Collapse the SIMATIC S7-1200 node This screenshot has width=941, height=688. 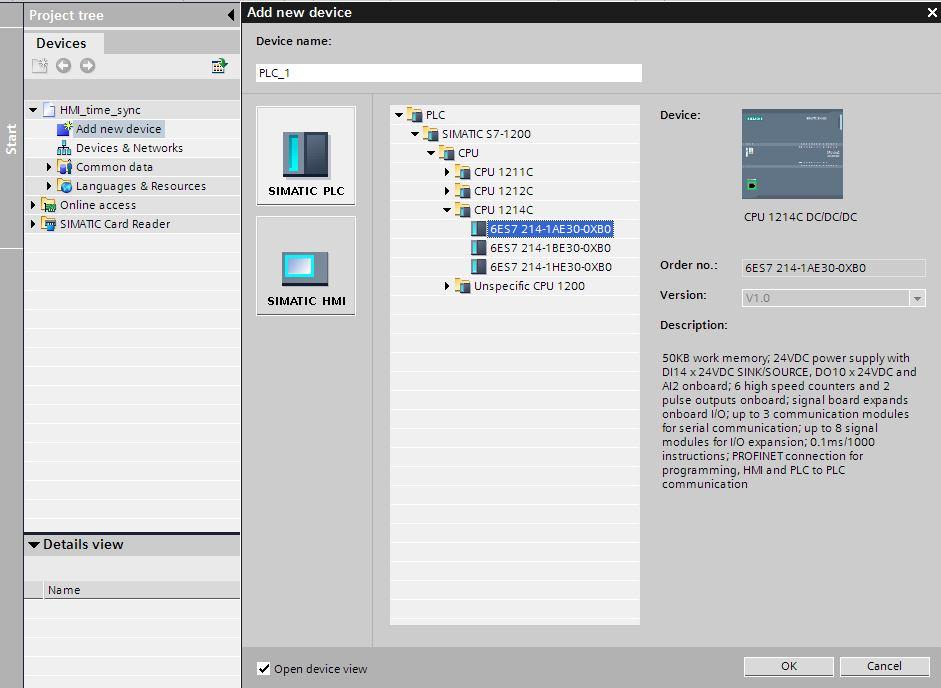pos(415,134)
